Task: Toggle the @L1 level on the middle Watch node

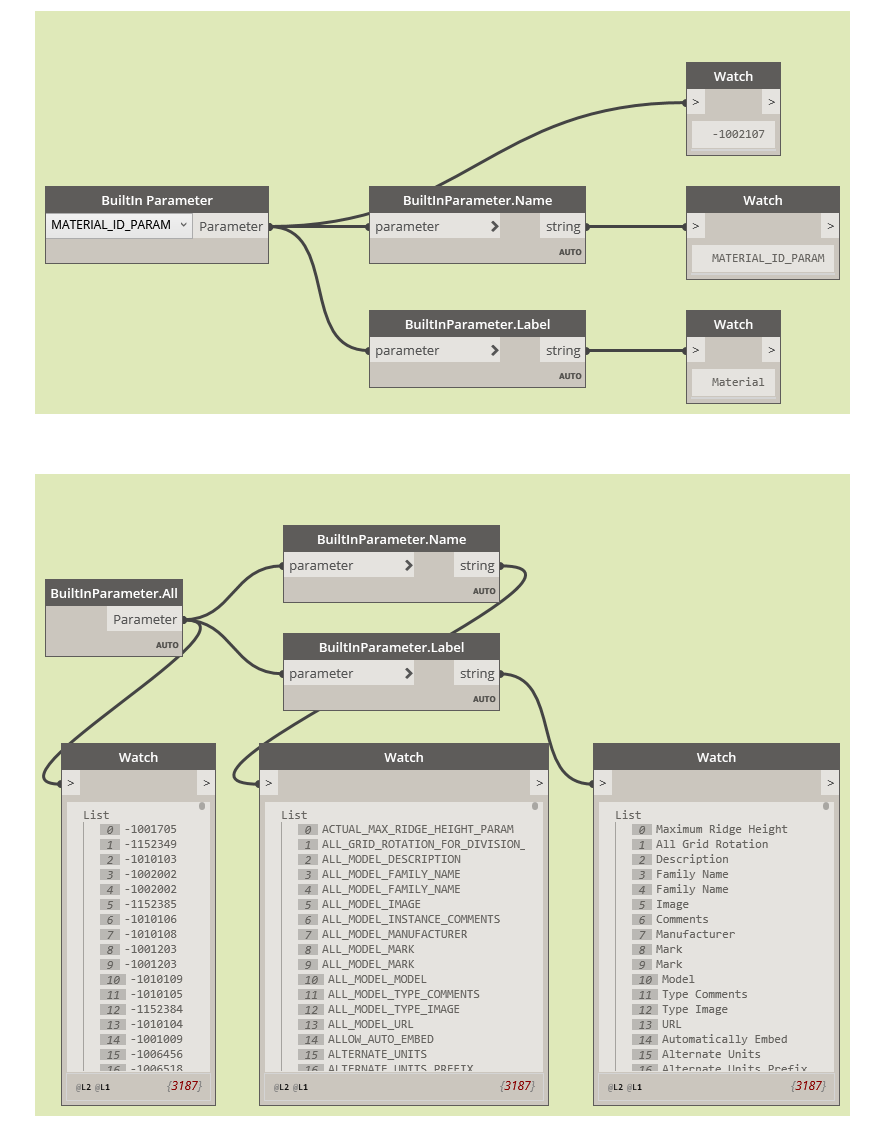Action: coord(300,1087)
